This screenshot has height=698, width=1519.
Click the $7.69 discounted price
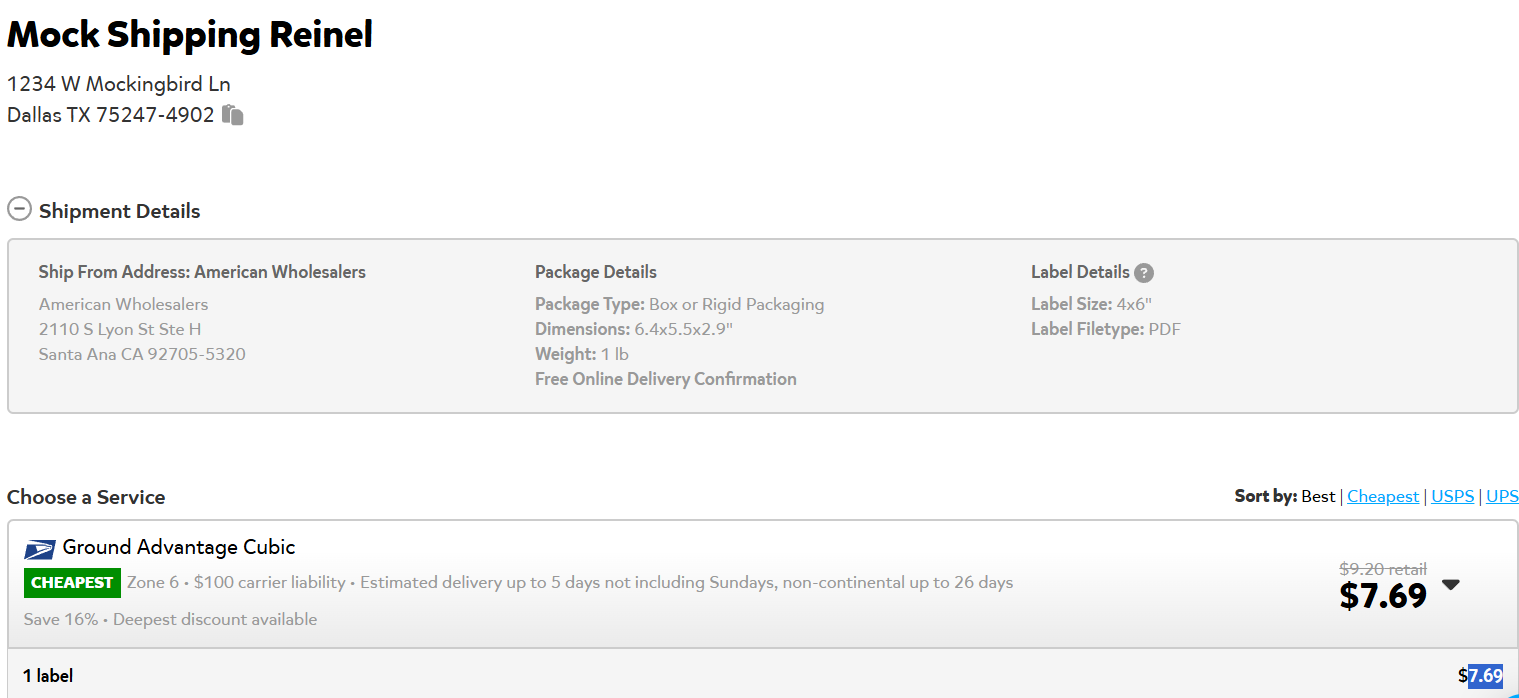1383,596
